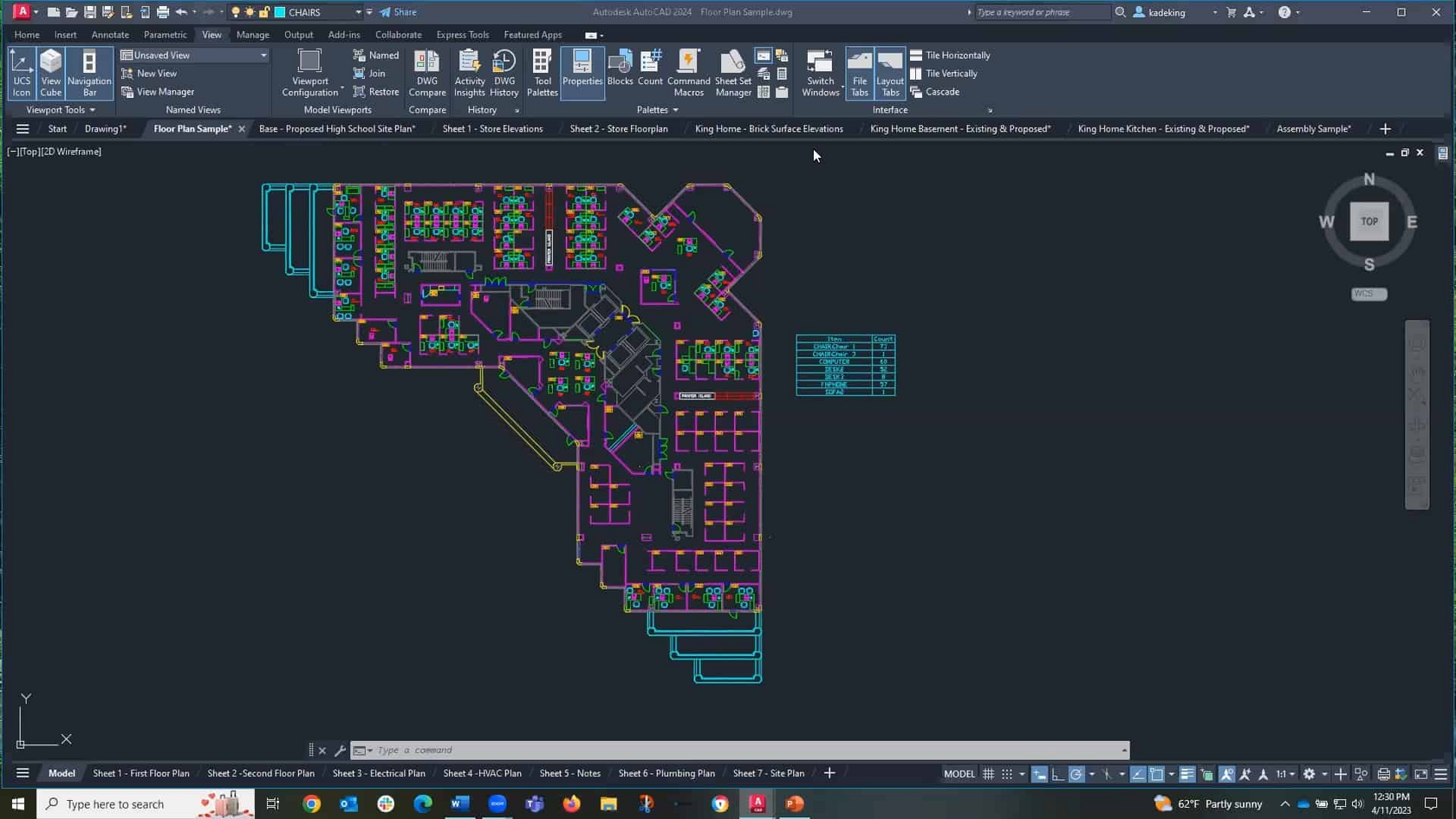The image size is (1456, 819).
Task: Open Tool Palettes
Action: 543,73
